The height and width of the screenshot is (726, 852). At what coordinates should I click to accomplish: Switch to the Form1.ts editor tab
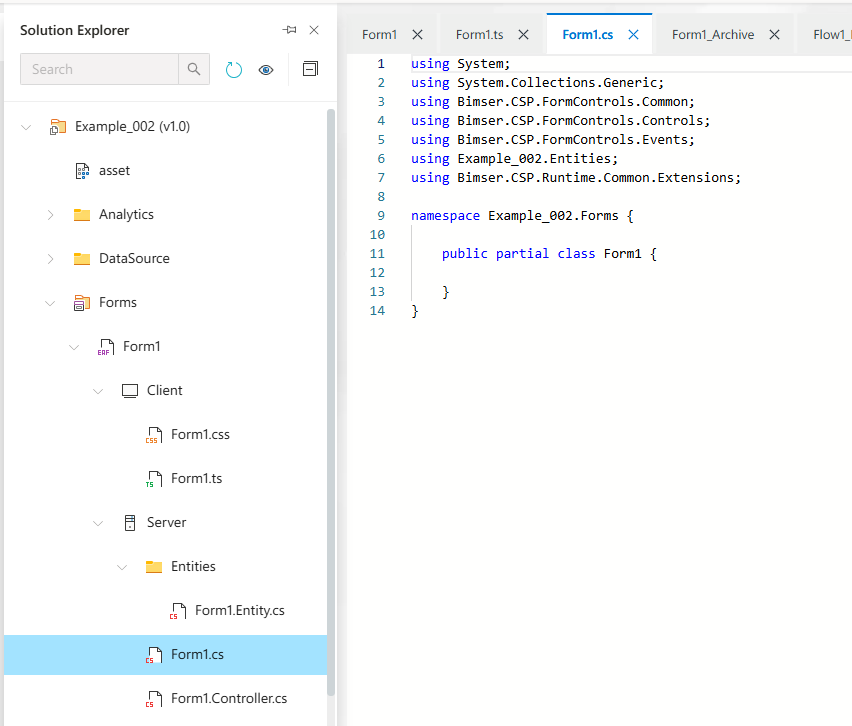click(479, 35)
